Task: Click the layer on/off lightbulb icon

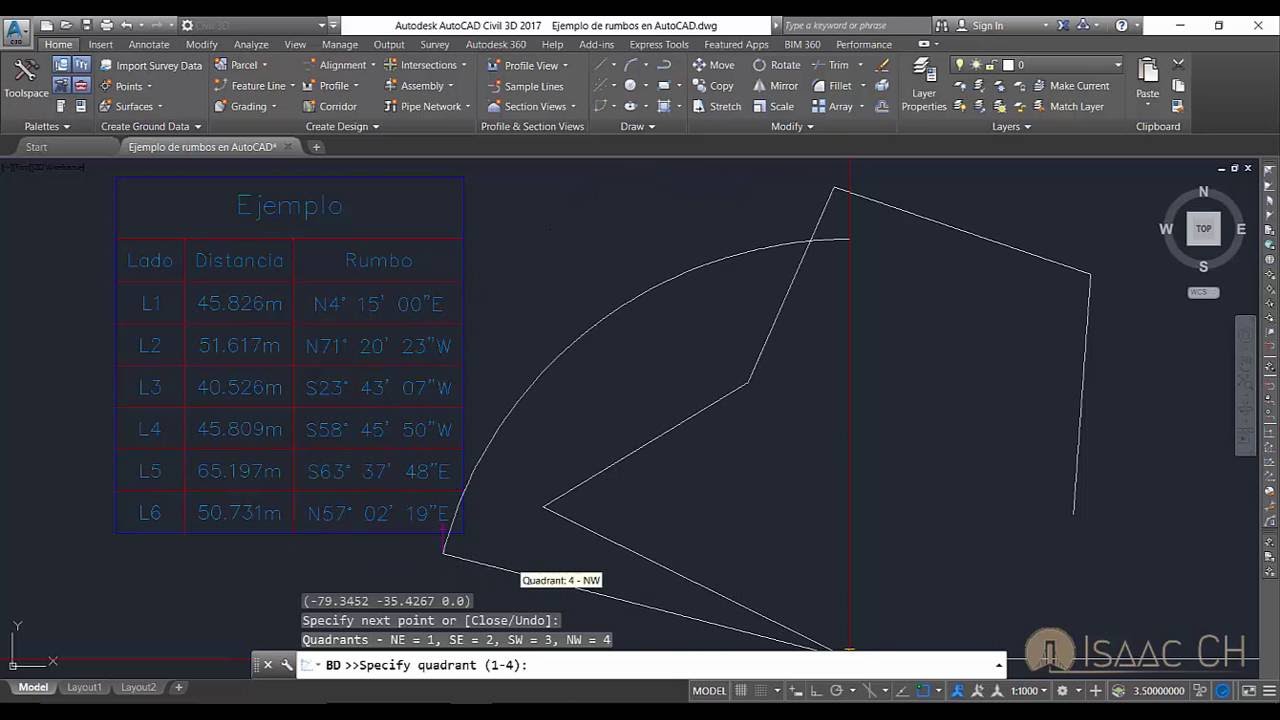Action: point(960,65)
